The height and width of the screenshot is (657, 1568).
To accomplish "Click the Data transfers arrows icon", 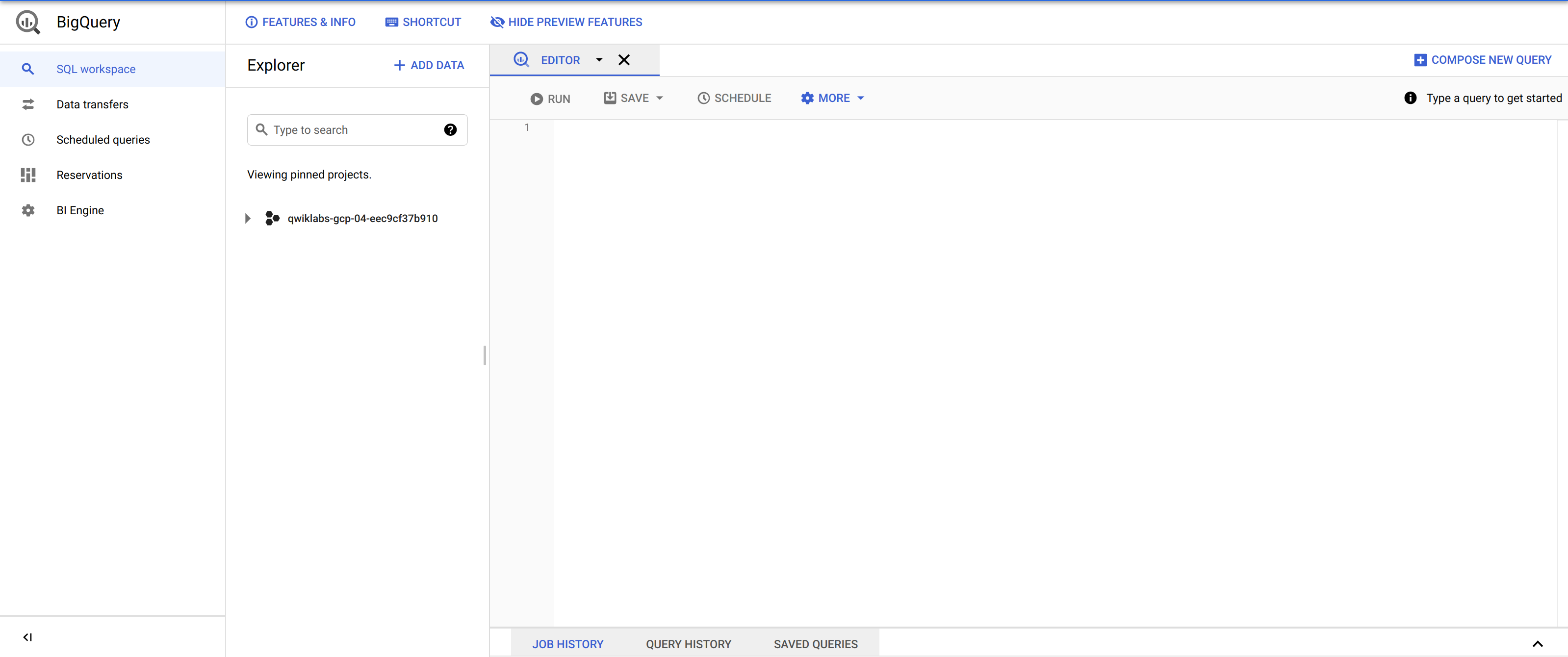I will 28,104.
